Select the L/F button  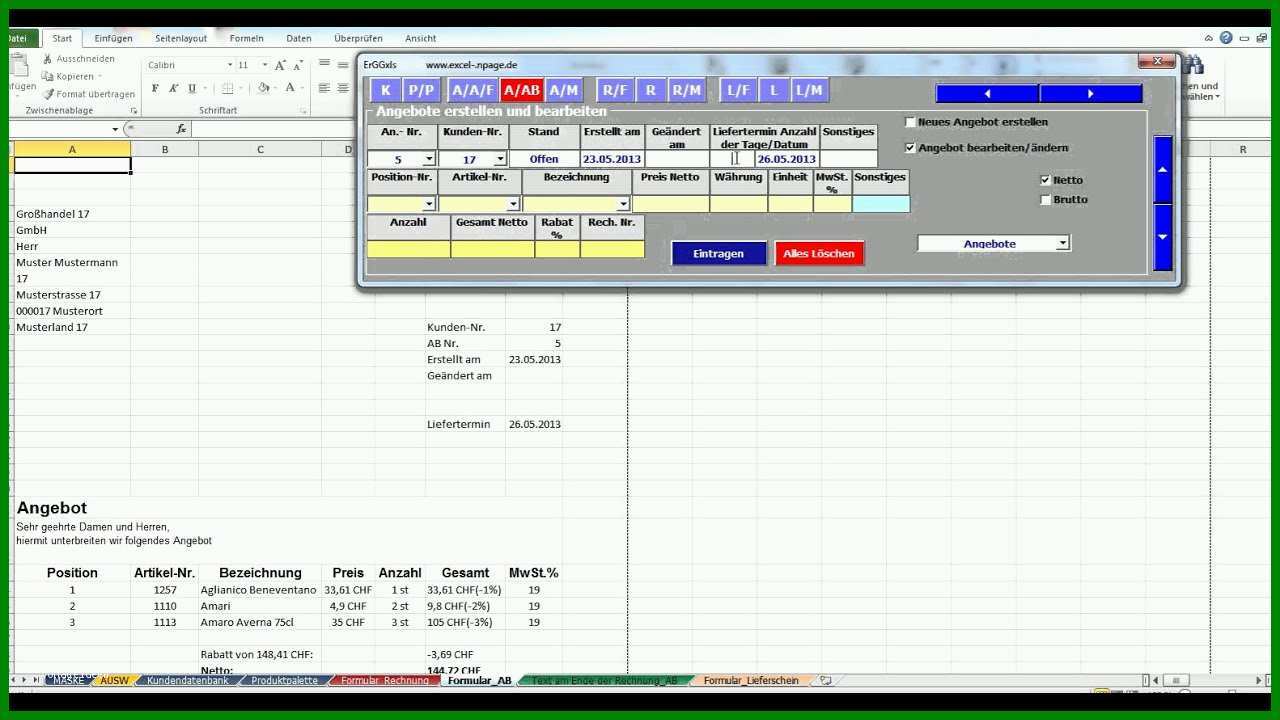(x=738, y=90)
